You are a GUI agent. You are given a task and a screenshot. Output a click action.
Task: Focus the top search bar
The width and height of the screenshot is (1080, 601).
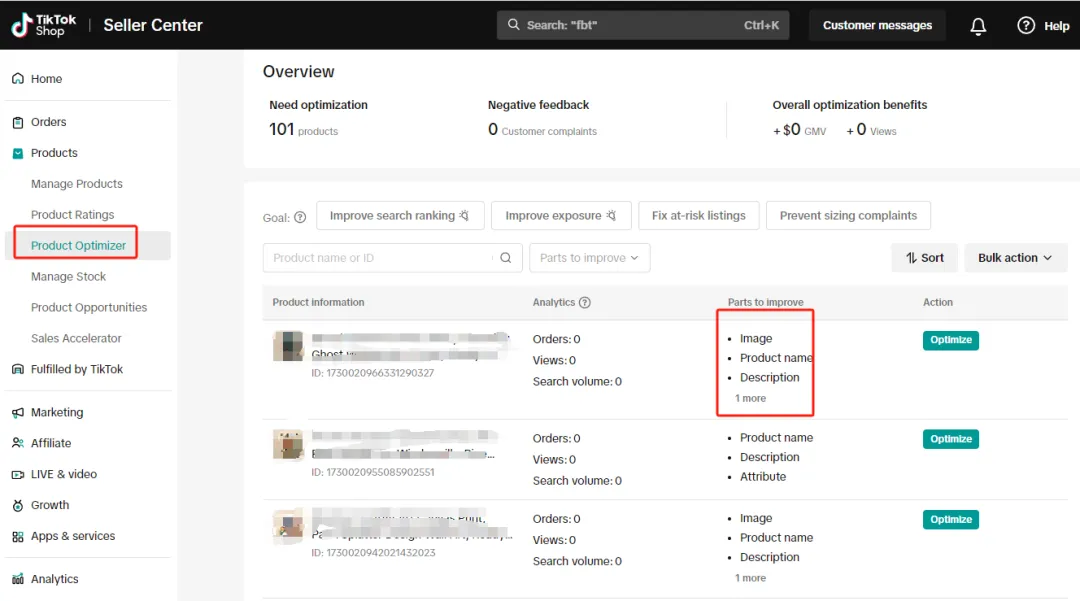(643, 25)
